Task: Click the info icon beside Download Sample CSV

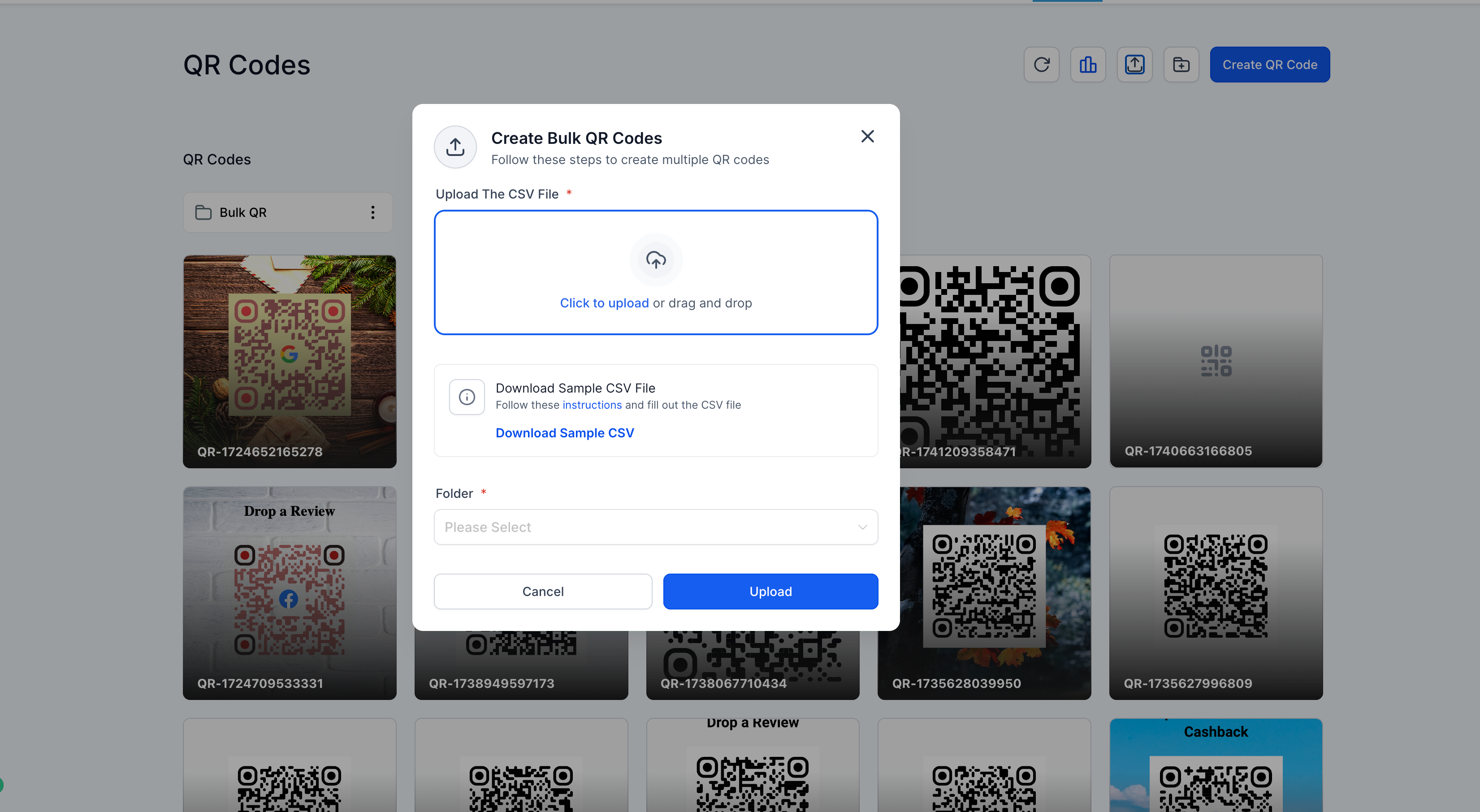Action: pyautogui.click(x=467, y=397)
